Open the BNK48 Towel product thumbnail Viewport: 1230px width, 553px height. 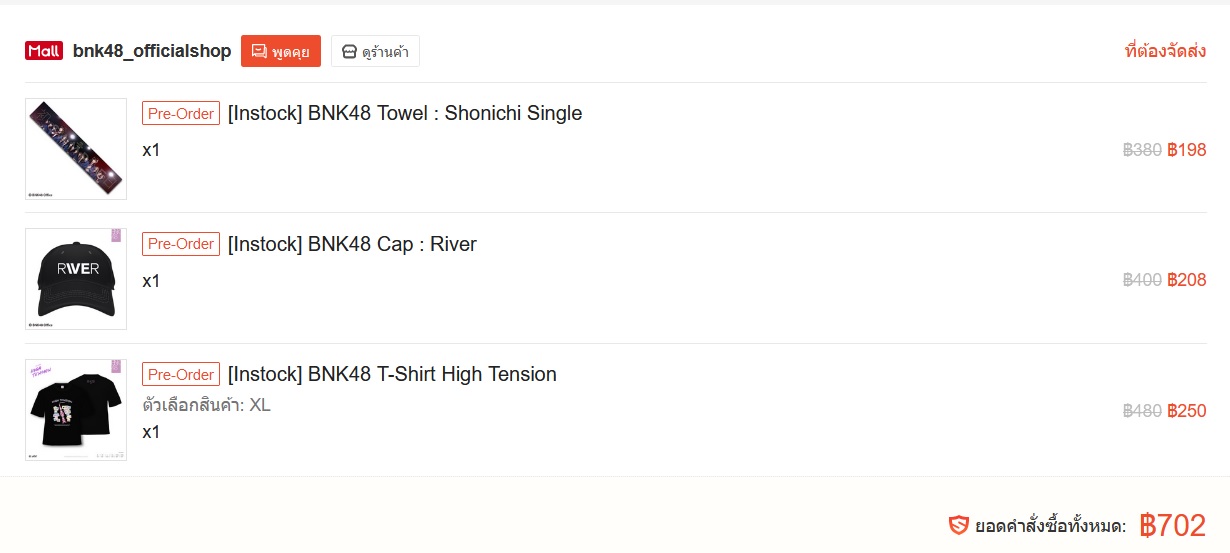click(76, 149)
